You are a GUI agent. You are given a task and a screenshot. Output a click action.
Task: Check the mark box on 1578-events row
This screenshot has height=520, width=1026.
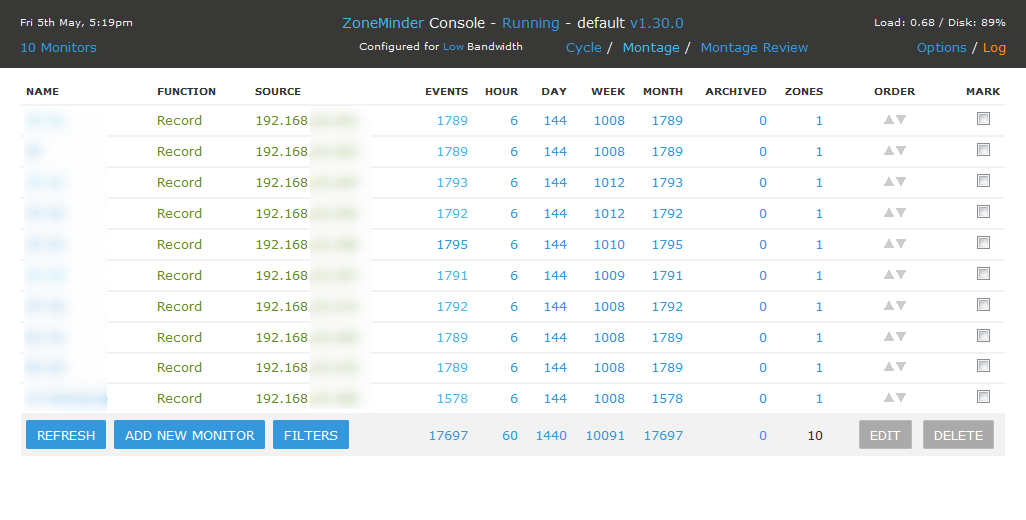point(983,397)
